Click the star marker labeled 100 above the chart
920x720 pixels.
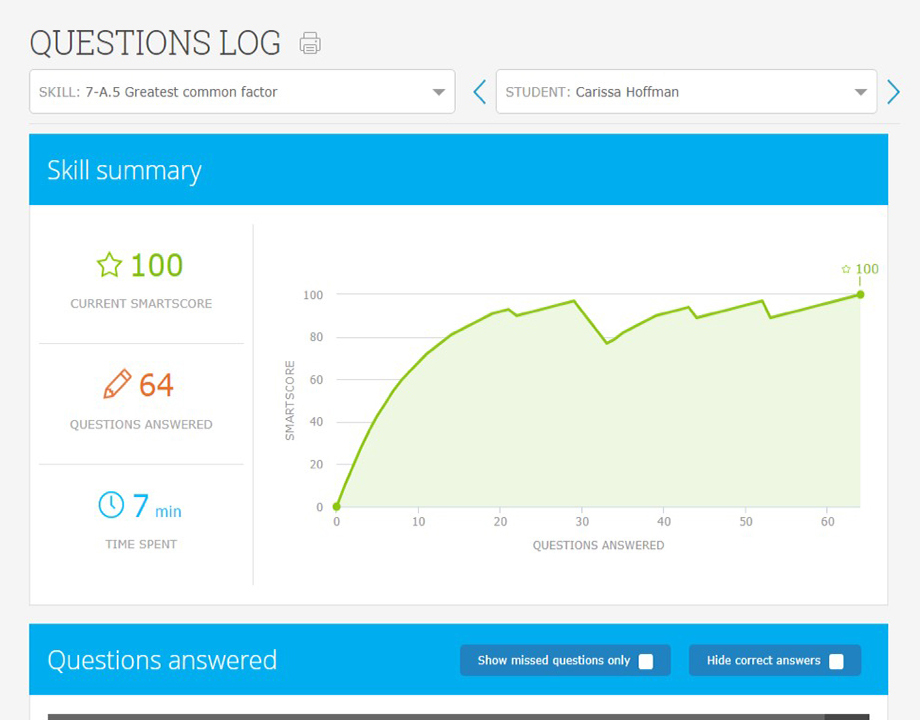(859, 269)
